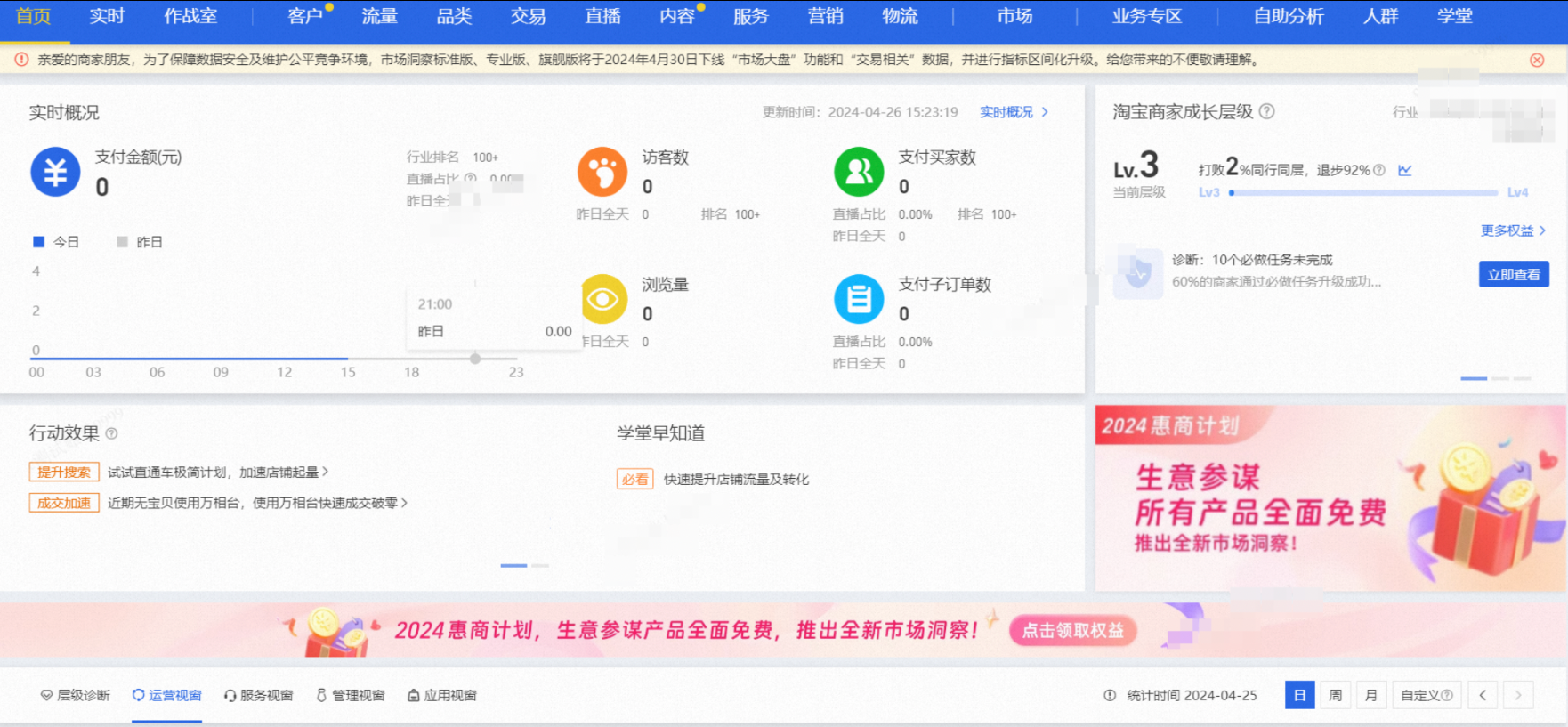Toggle 昨日 legend series
The image size is (1568, 727).
point(140,242)
